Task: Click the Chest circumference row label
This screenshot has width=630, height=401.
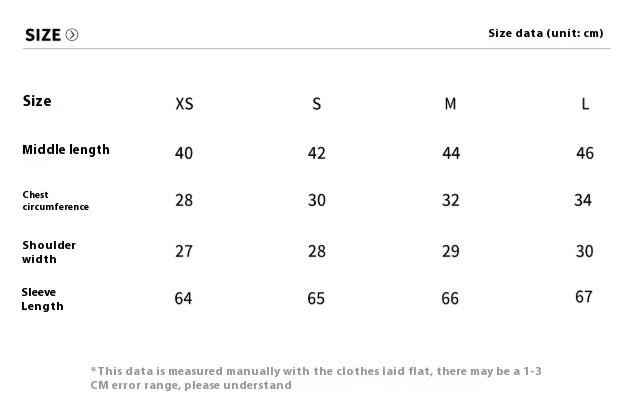Action: click(56, 200)
